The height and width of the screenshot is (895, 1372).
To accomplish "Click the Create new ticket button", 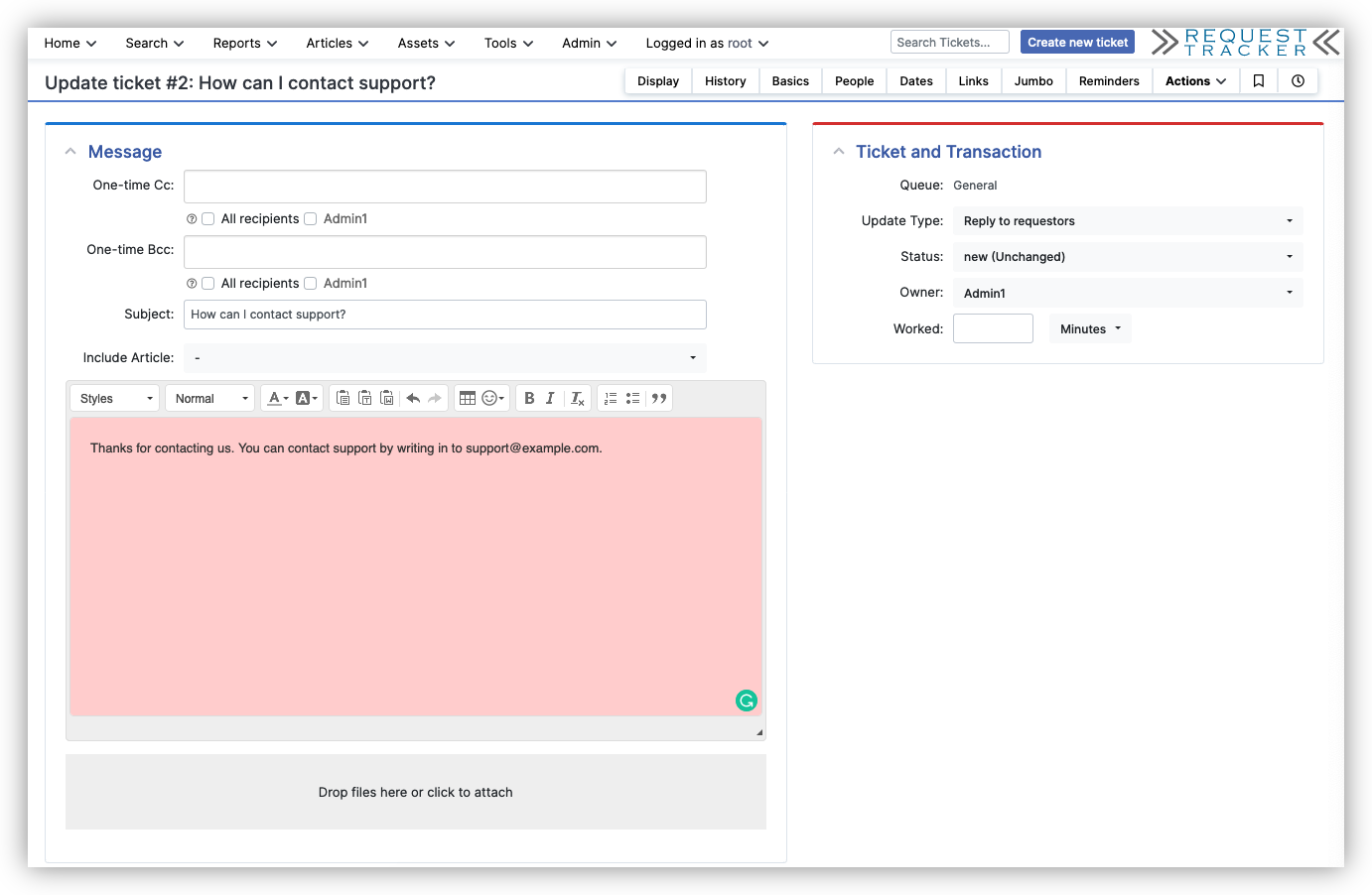I will [x=1077, y=42].
